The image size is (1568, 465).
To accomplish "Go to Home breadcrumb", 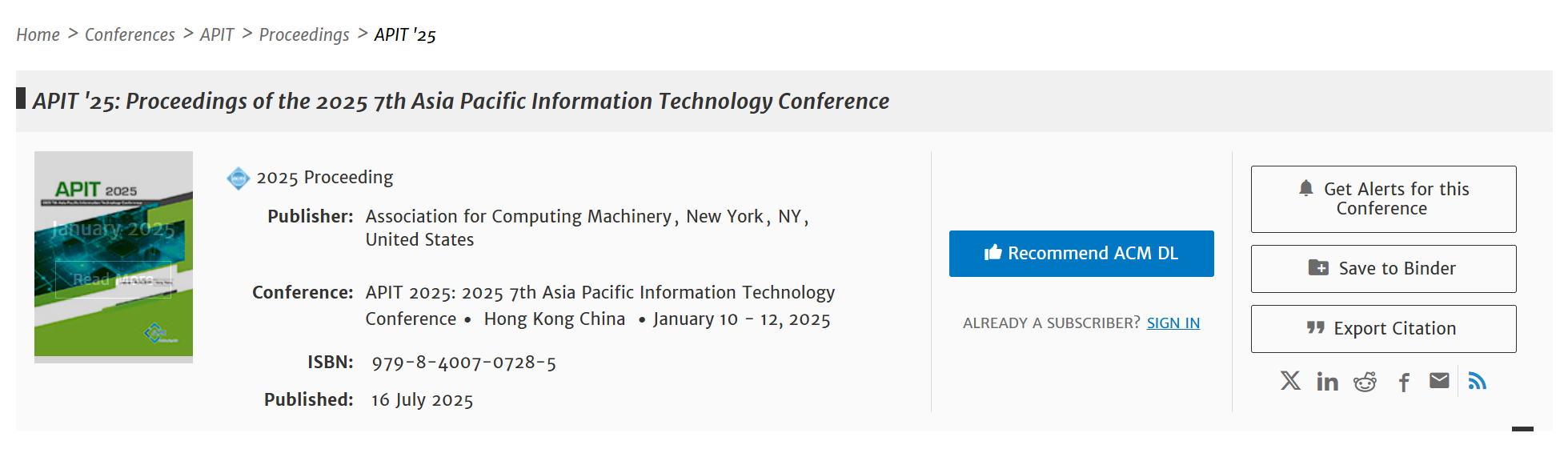I will (x=38, y=34).
